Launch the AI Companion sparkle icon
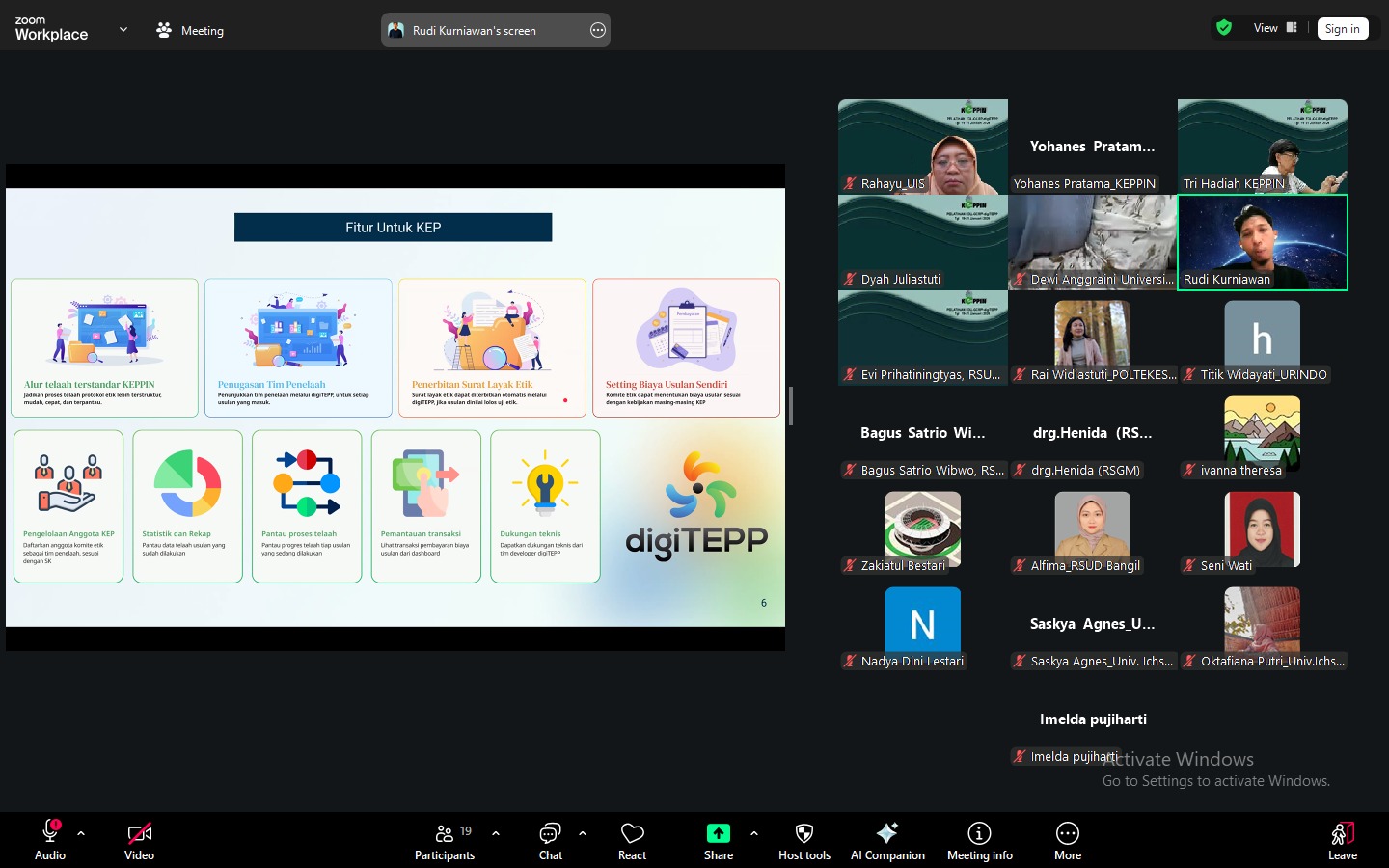1389x868 pixels. click(x=887, y=834)
